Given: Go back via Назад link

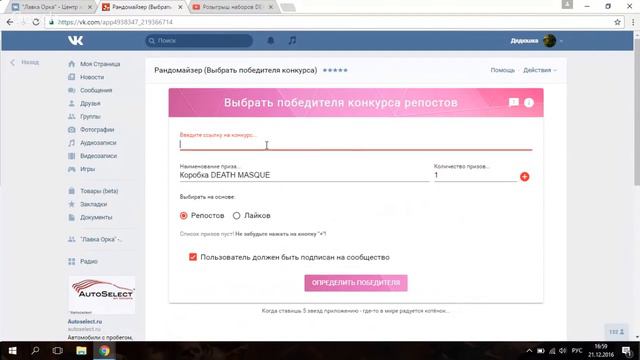Looking at the screenshot, I should tap(25, 62).
